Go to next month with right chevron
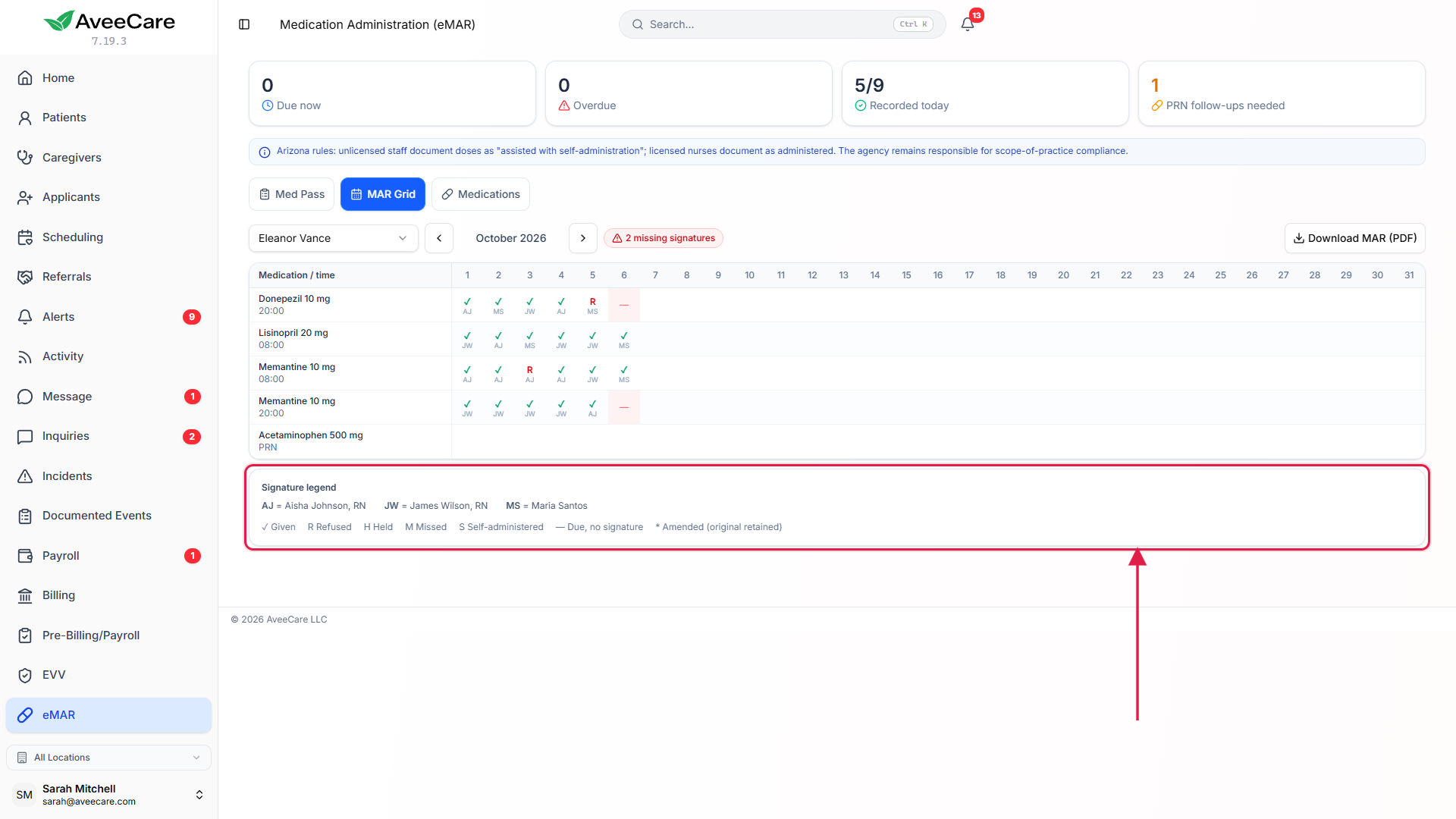1456x819 pixels. click(583, 238)
